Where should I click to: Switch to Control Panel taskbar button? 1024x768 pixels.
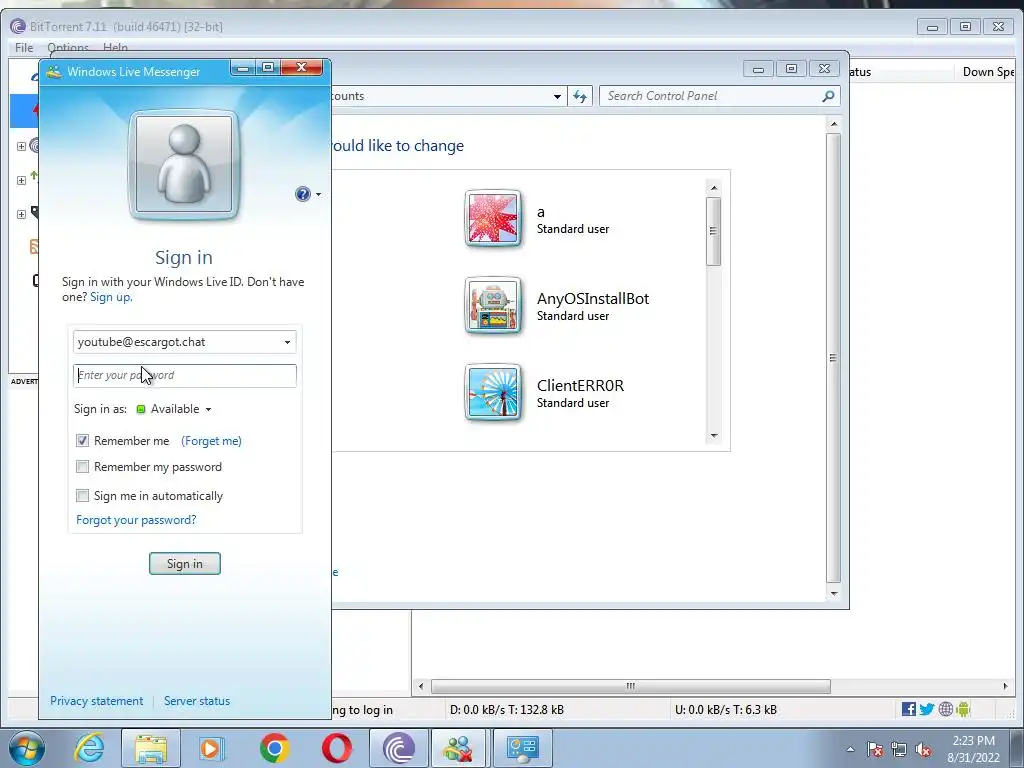click(522, 748)
